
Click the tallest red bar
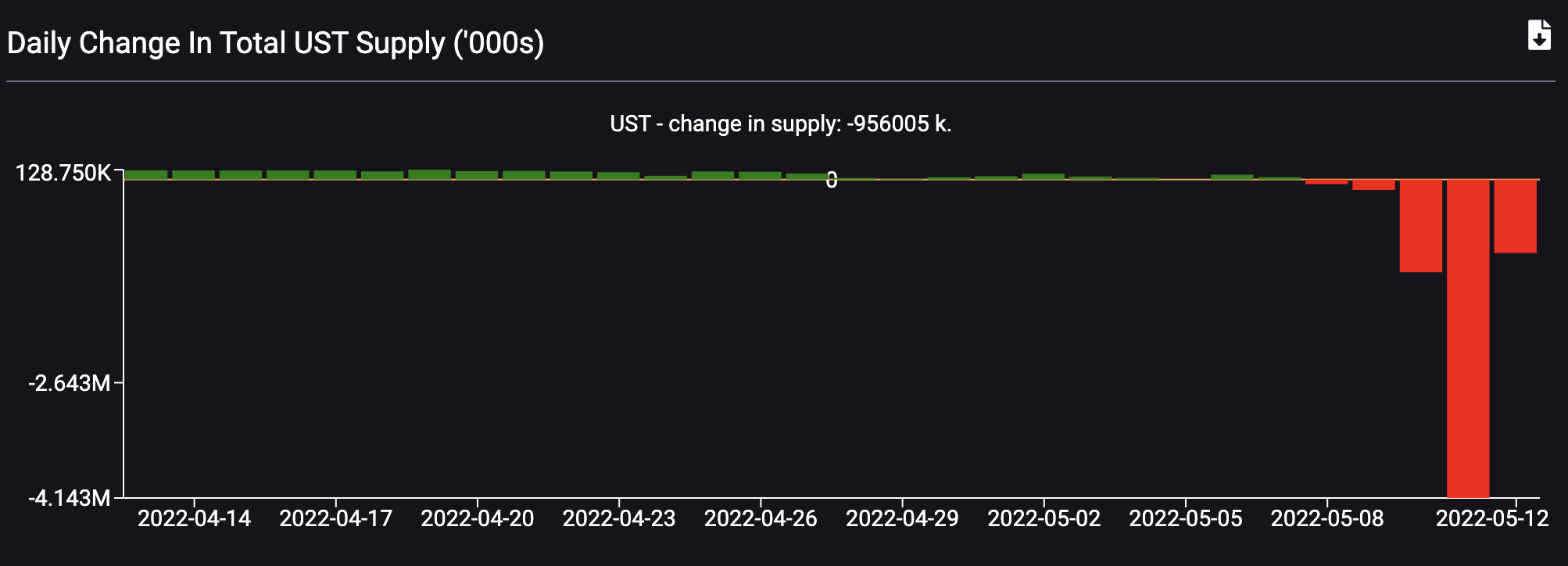point(1468,339)
